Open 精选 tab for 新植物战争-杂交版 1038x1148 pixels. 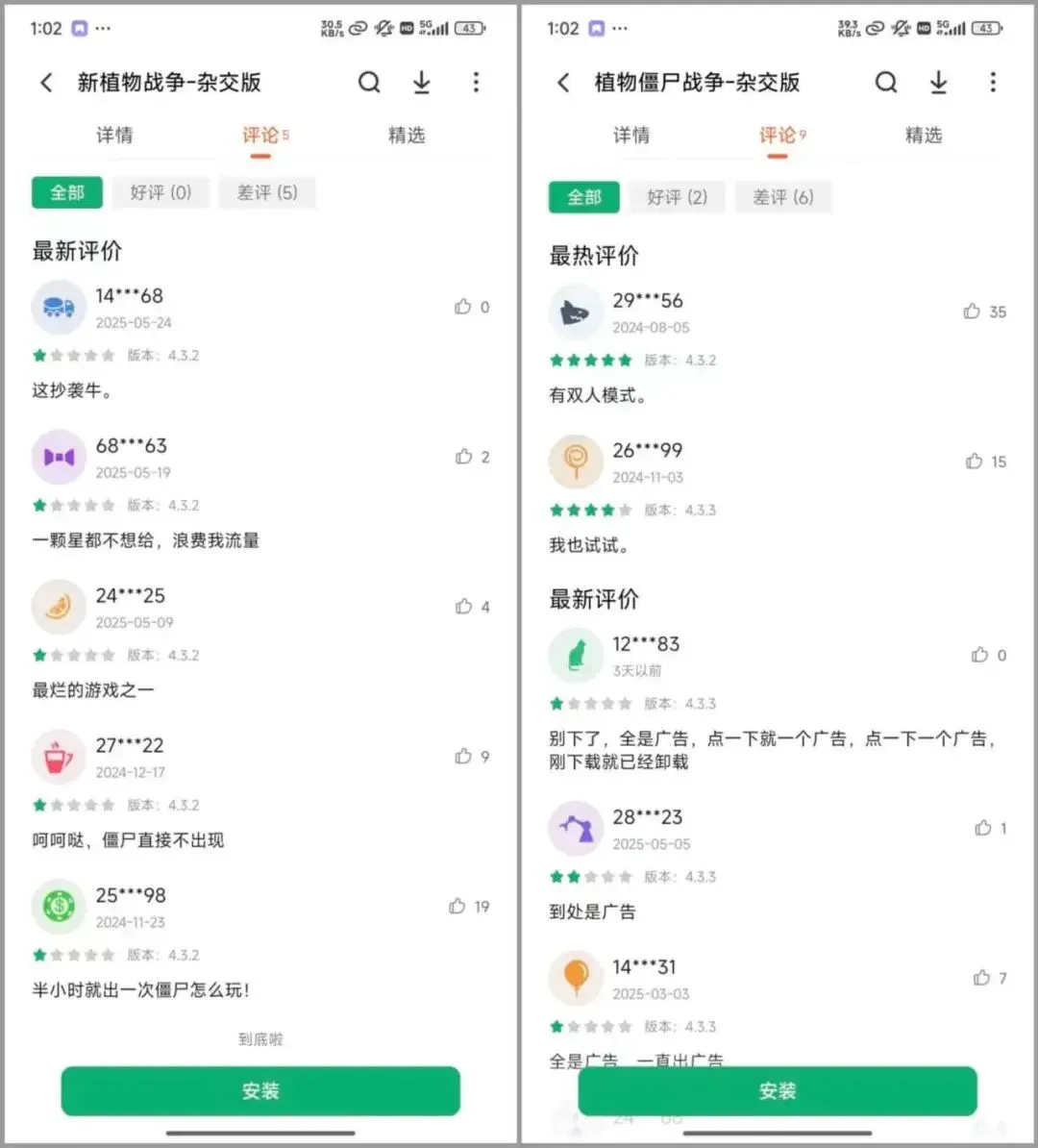[x=406, y=136]
